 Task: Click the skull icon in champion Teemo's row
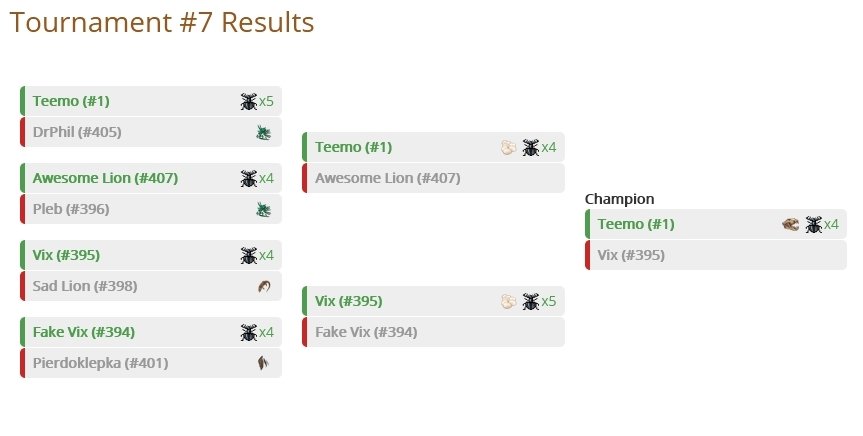(791, 225)
